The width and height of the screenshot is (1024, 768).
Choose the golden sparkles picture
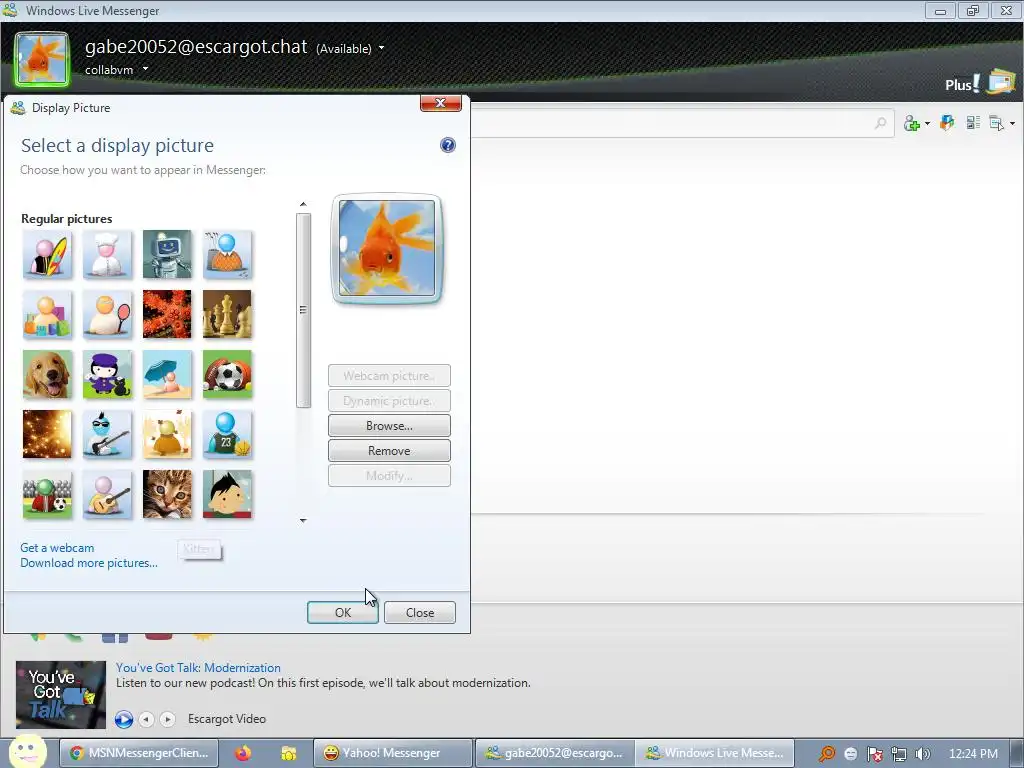(x=48, y=434)
